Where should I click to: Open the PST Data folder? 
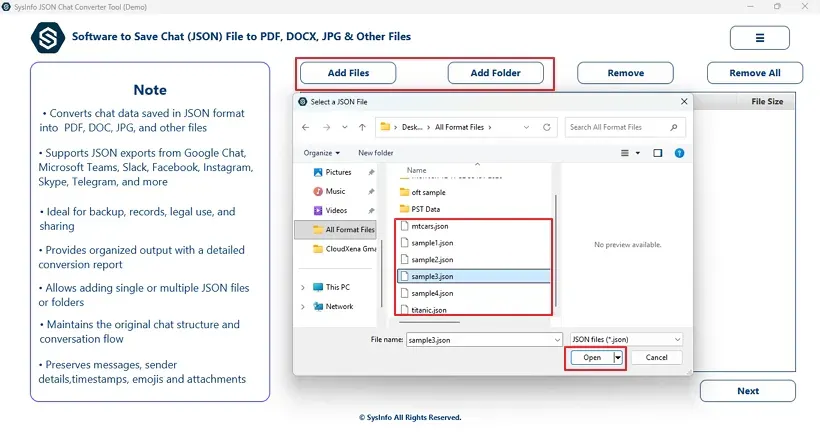tap(420, 209)
